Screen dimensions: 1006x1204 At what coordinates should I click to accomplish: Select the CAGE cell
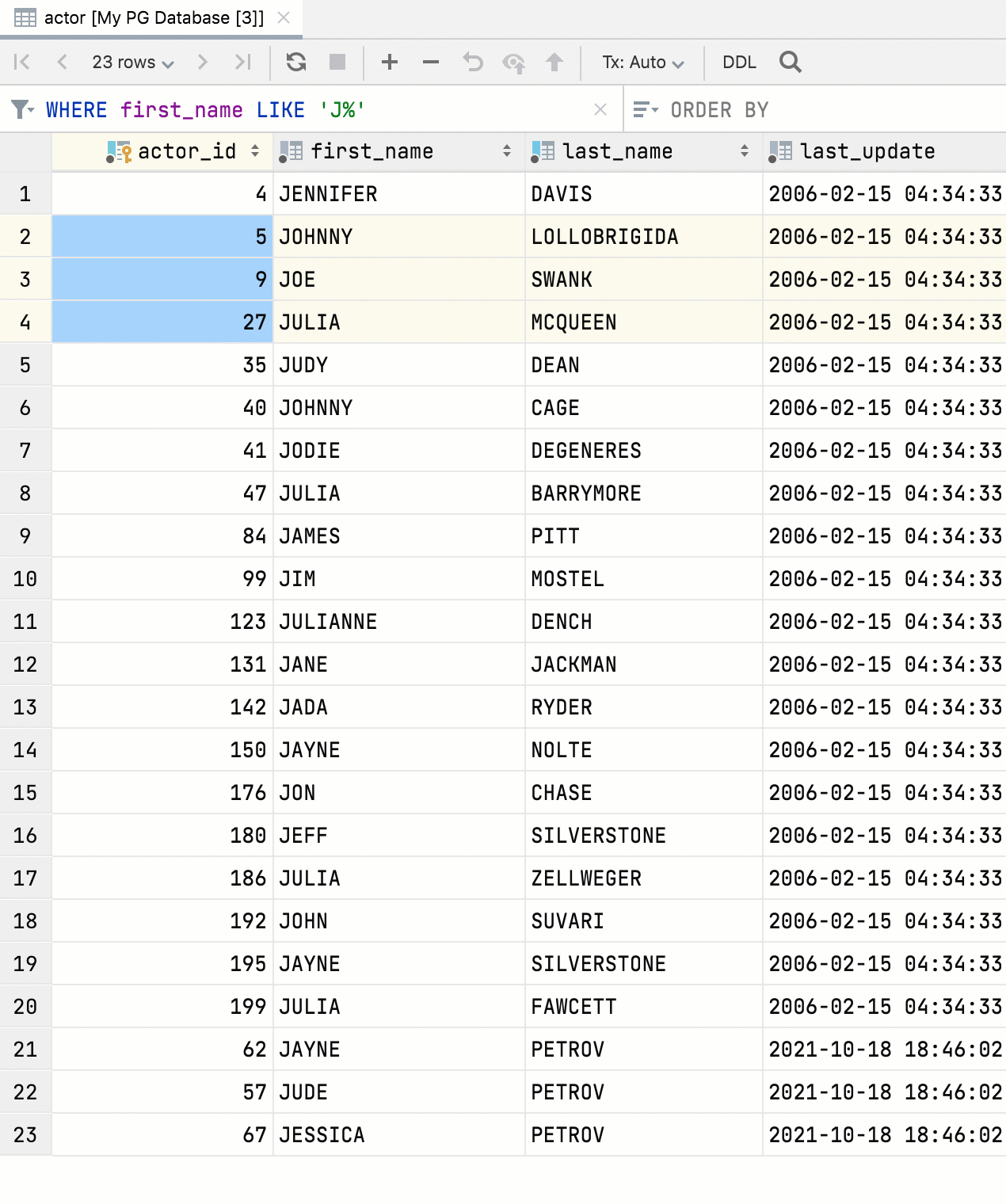click(x=644, y=408)
